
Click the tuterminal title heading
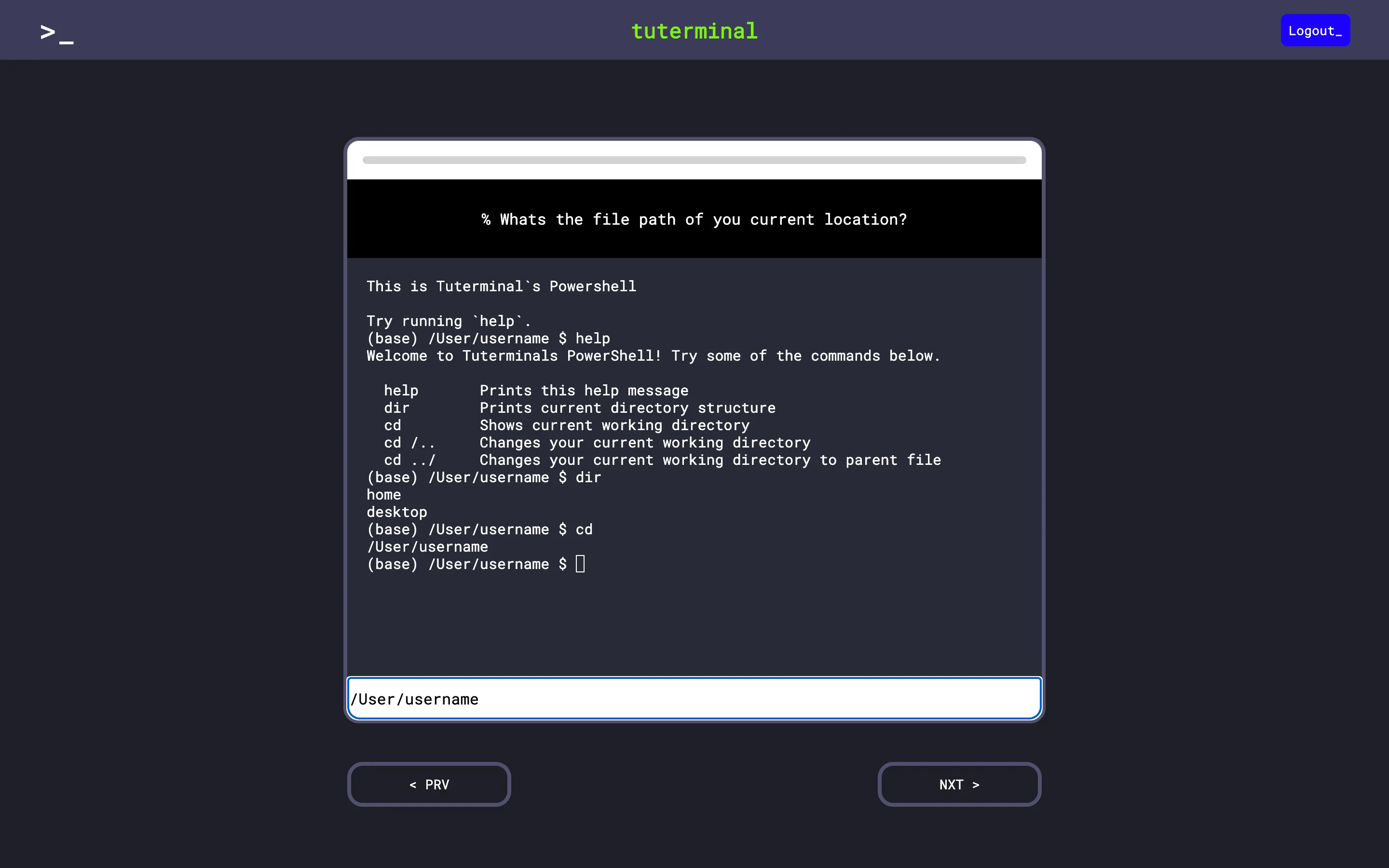pos(694,31)
